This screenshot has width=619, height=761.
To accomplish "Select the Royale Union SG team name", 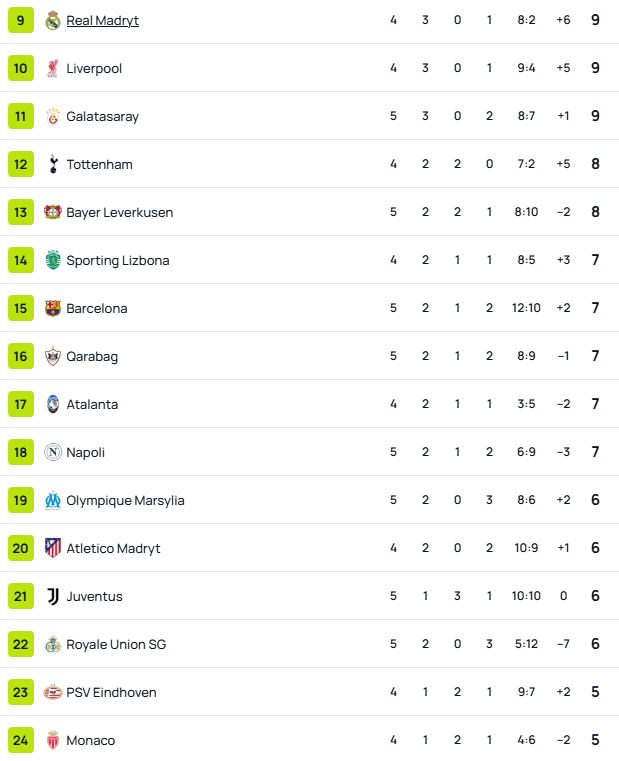I will (116, 644).
